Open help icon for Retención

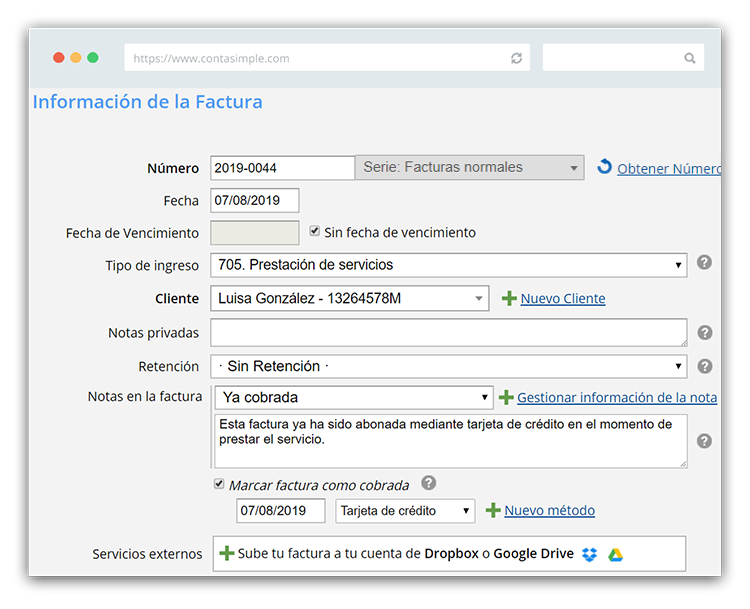click(705, 366)
